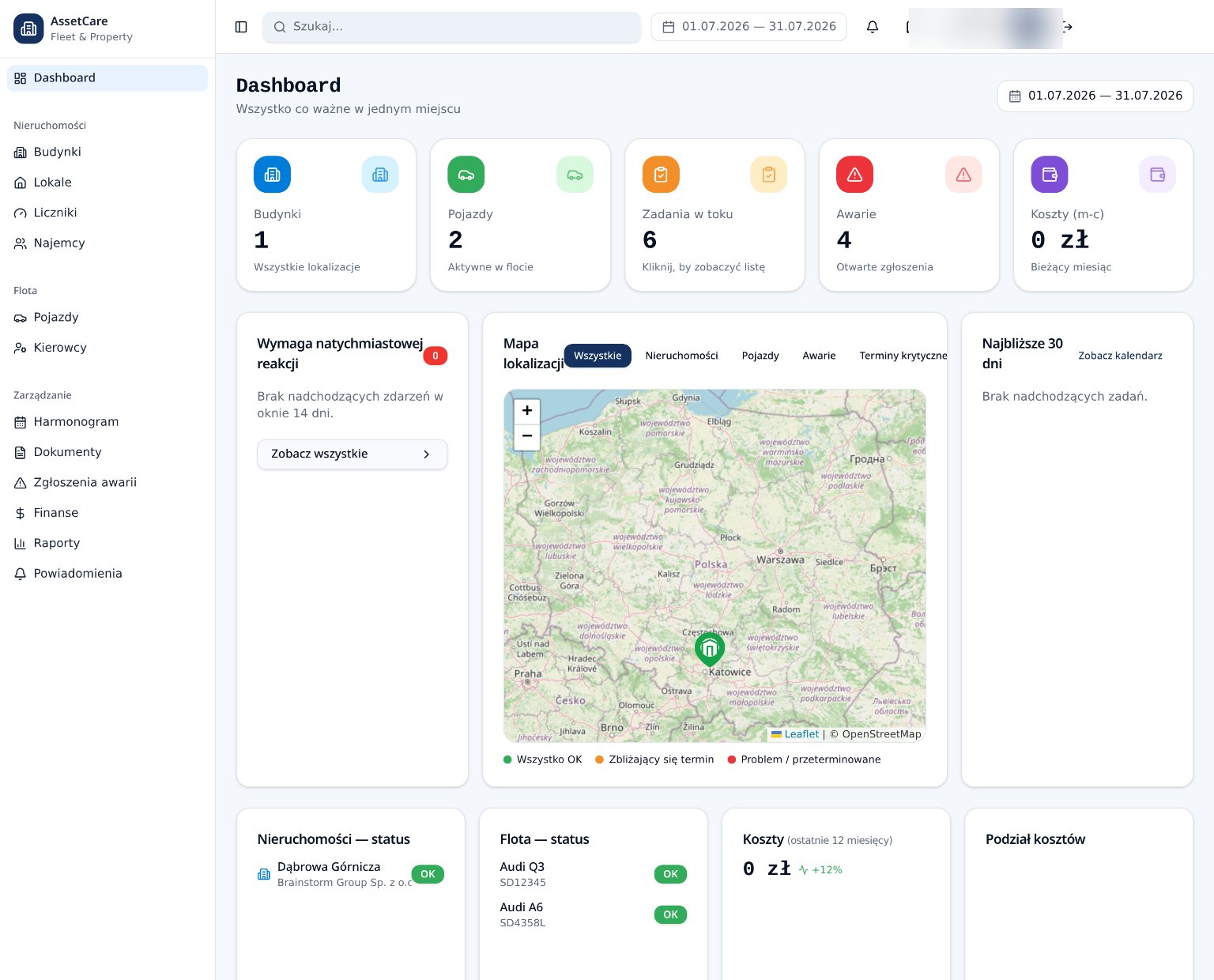Open the Leaflet attribution link

tap(801, 734)
